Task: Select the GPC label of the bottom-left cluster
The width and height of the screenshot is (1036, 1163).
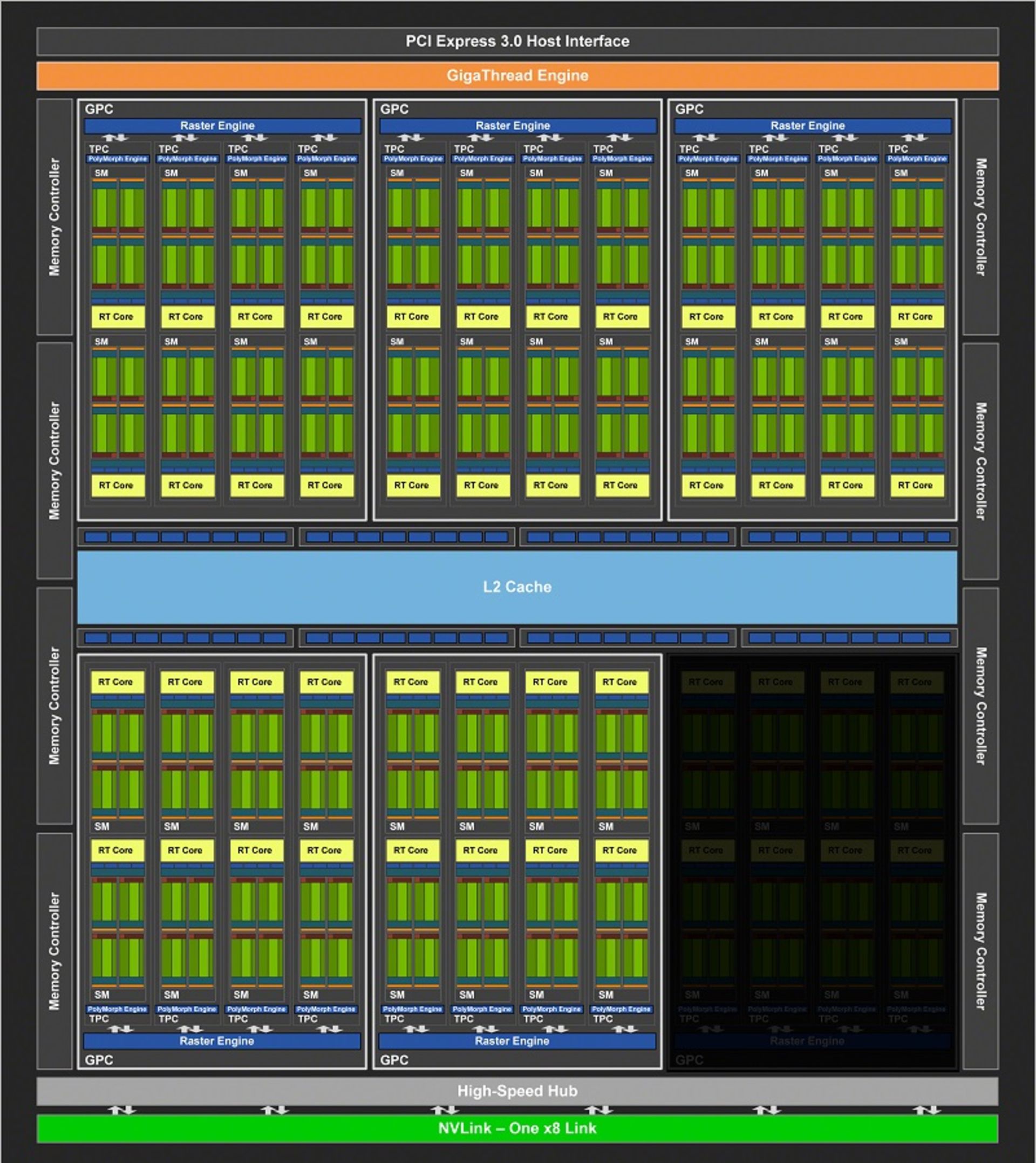Action: click(x=99, y=1060)
